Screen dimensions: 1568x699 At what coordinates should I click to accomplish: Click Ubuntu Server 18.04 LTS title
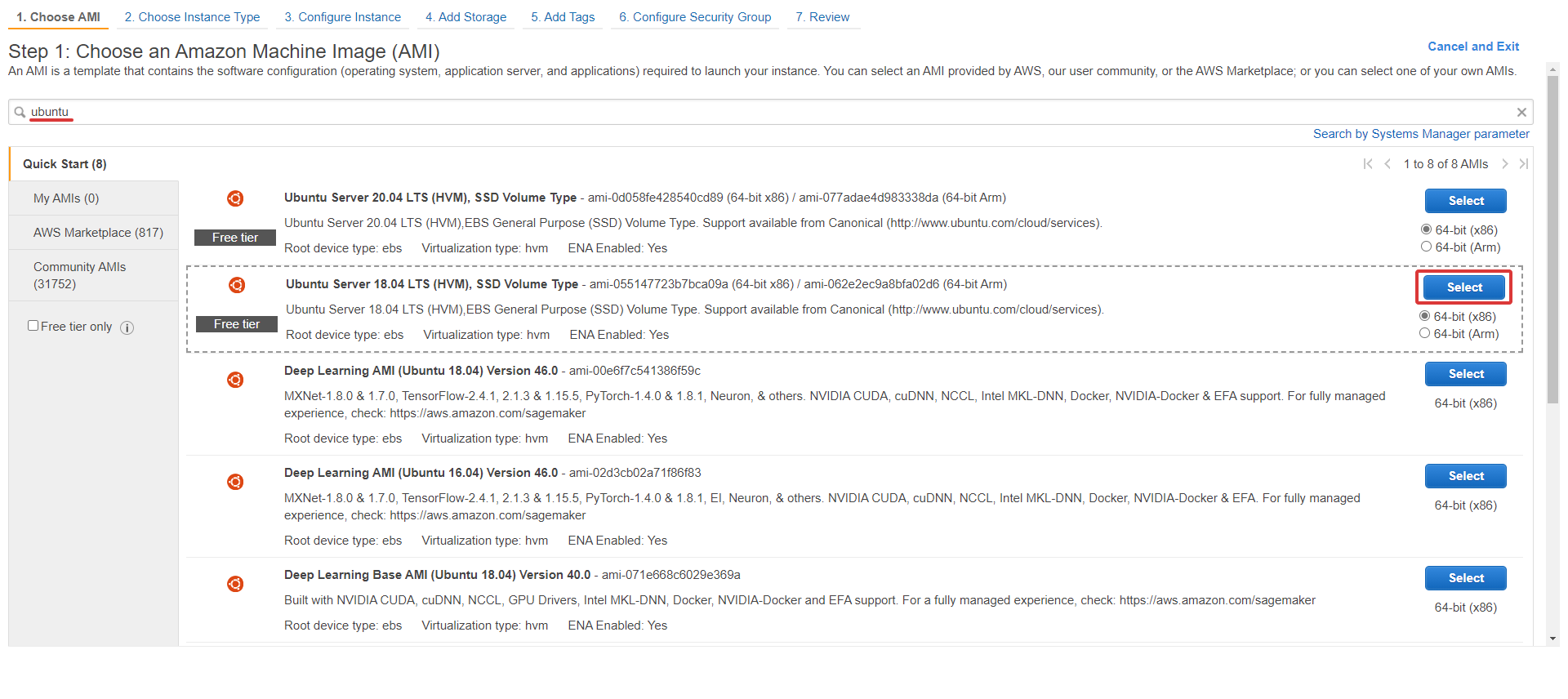click(432, 284)
